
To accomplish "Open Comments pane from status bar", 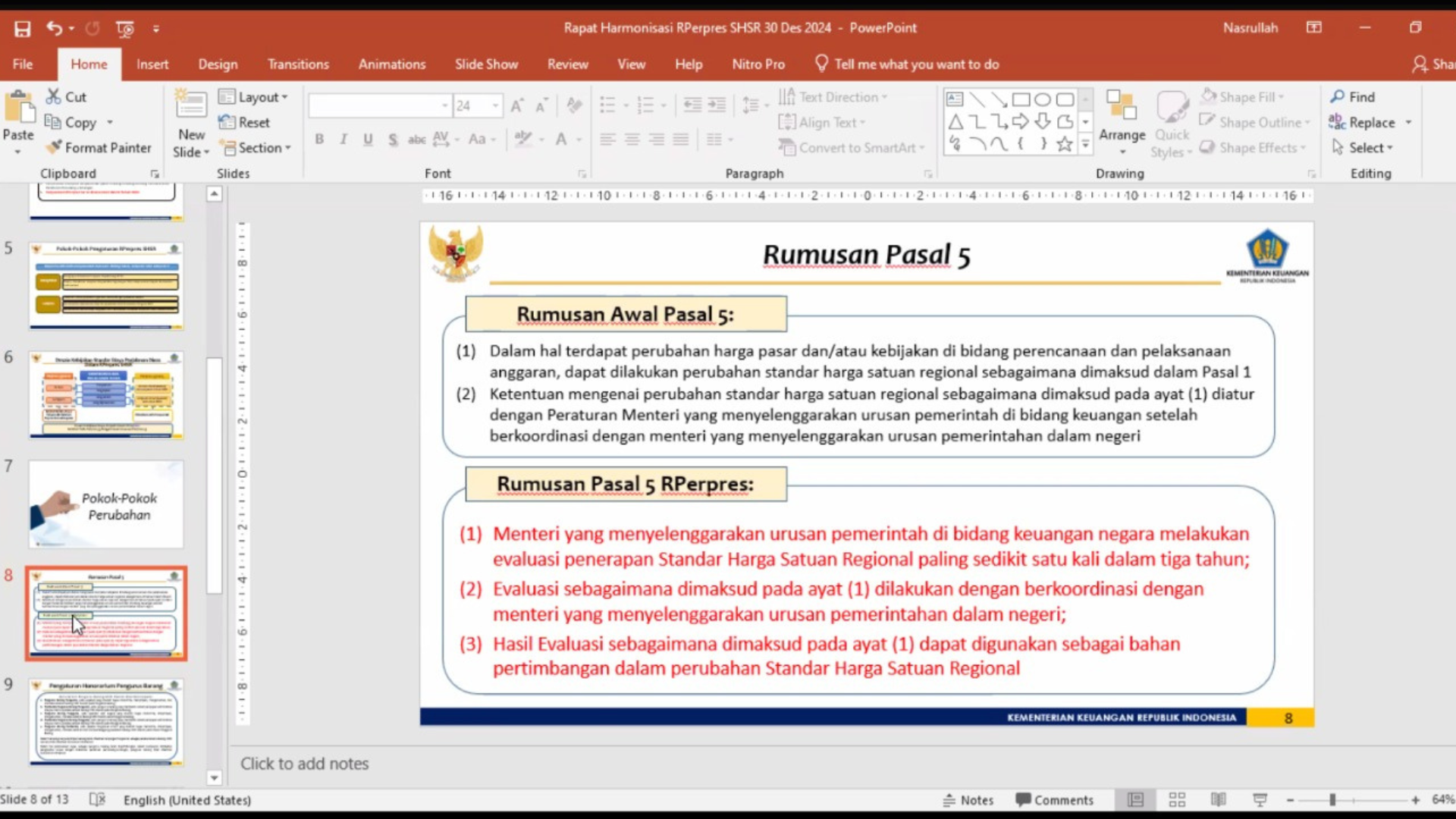I will [x=1055, y=800].
